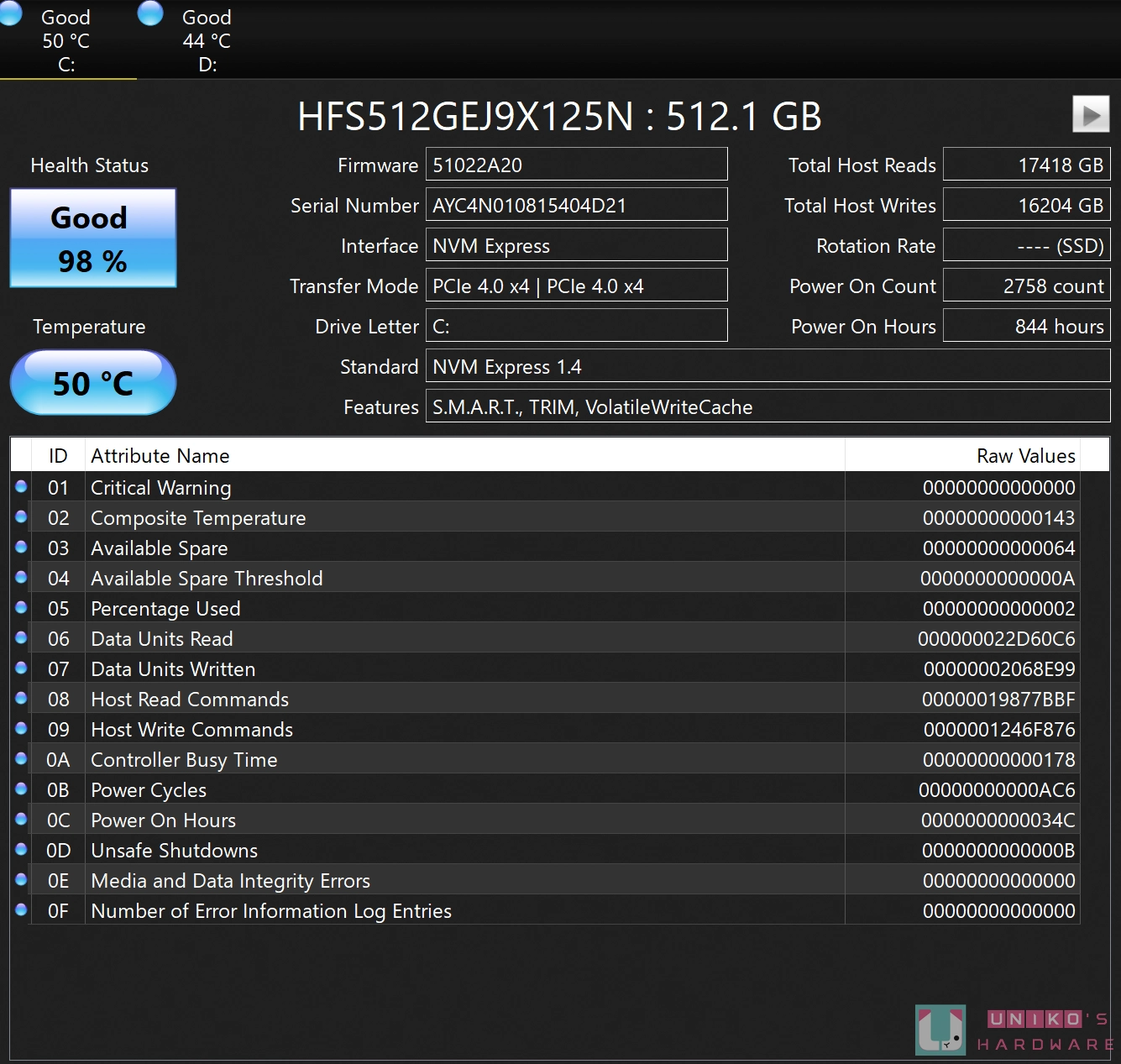Click raw value 000000022D60C6
Viewport: 1121px width, 1064px height.
[997, 639]
